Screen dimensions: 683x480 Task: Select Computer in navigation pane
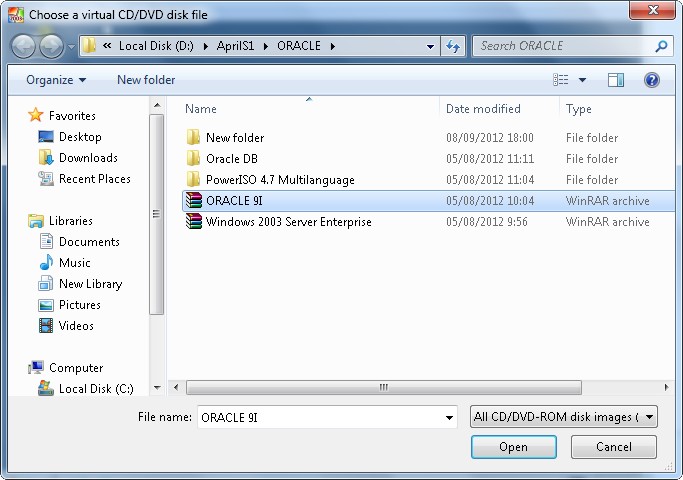[x=76, y=368]
